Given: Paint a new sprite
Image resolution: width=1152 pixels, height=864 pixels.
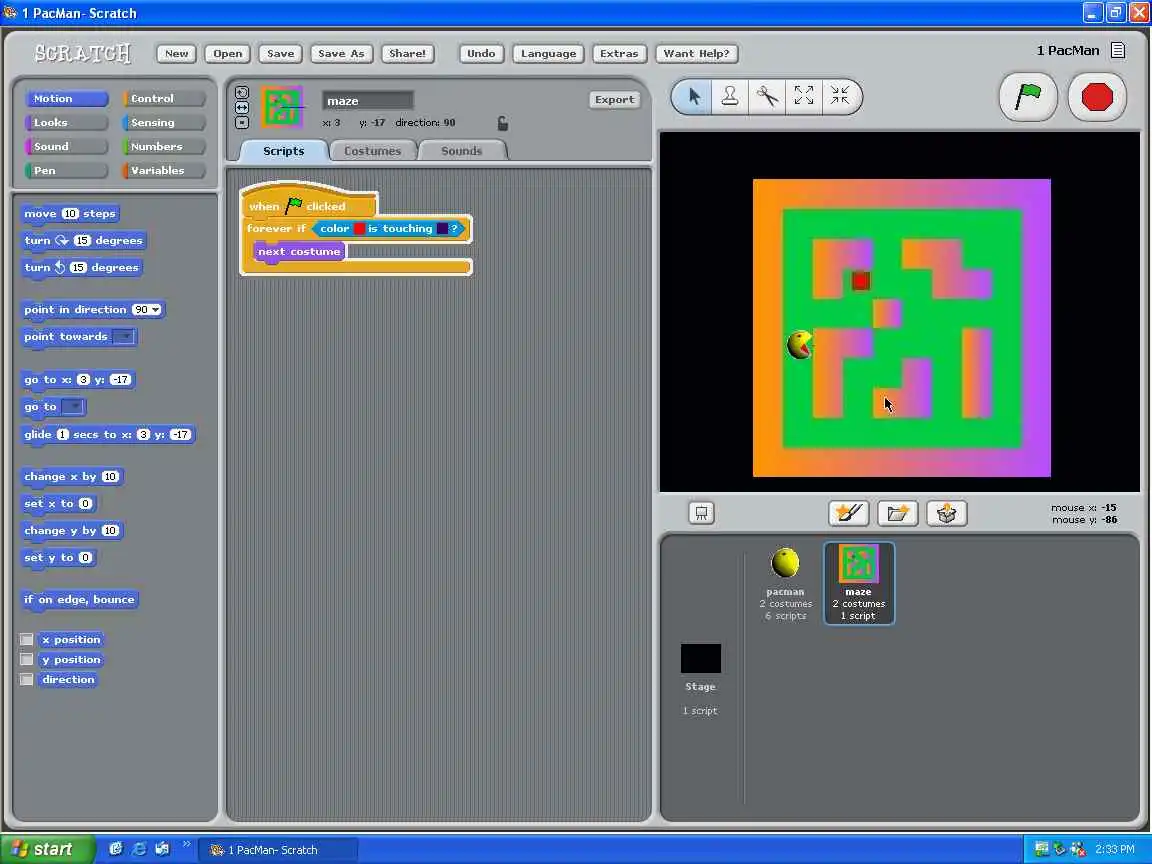Looking at the screenshot, I should (x=849, y=513).
